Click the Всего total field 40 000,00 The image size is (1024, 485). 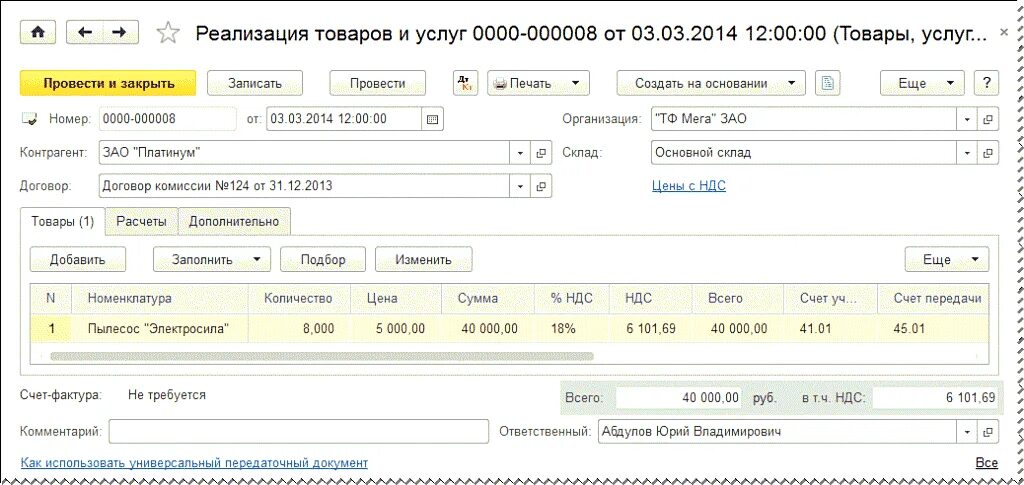click(x=679, y=397)
